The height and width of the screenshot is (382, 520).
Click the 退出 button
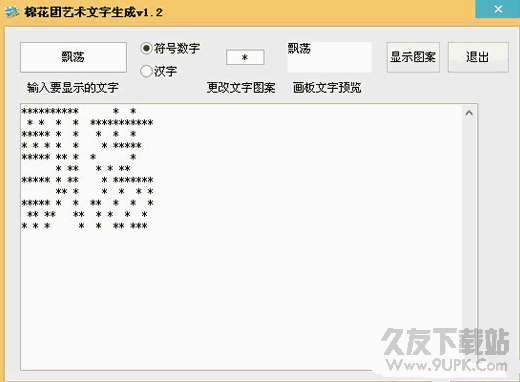tap(478, 57)
